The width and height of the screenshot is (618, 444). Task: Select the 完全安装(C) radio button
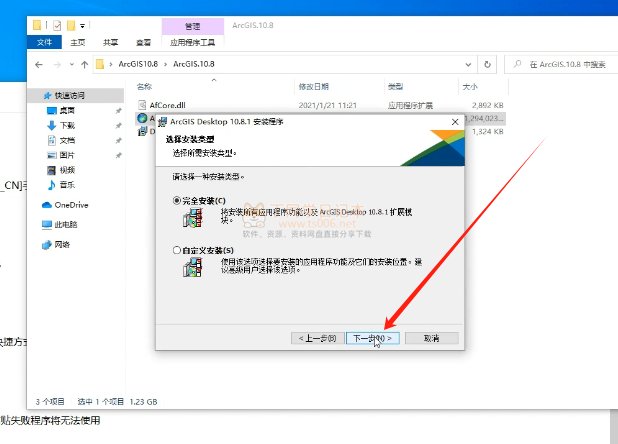[177, 201]
